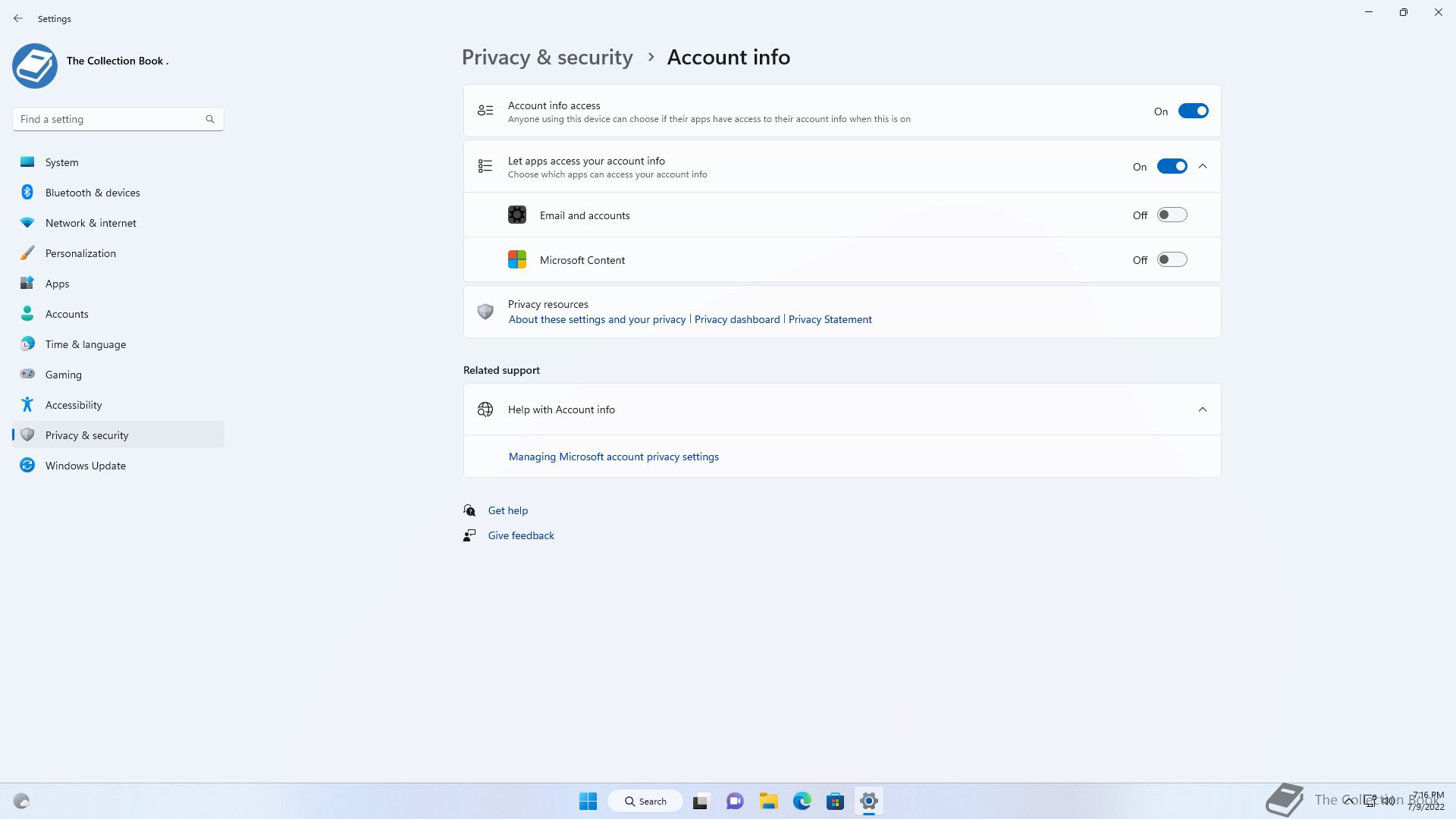1456x819 pixels.
Task: Open the clock and date in system tray
Action: point(1426,801)
